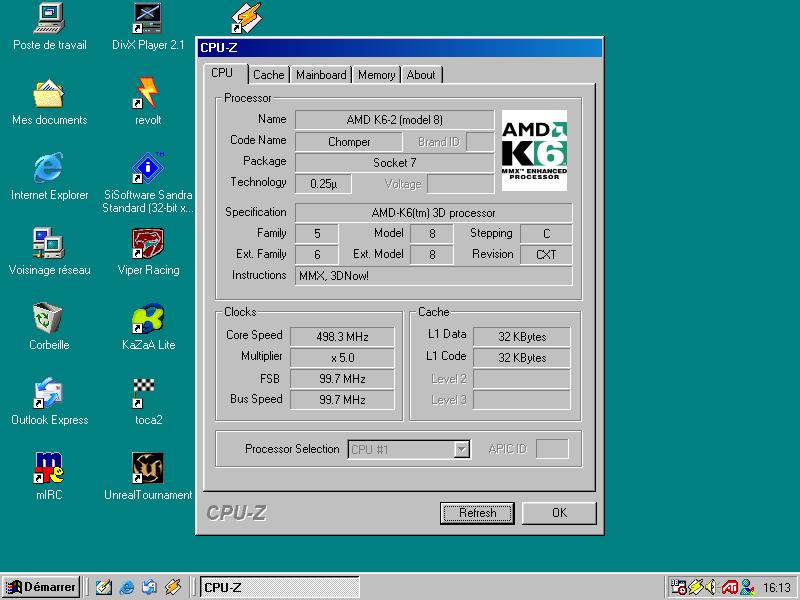Click the Show Desktop quick launch icon
800x600 pixels.
pos(104,587)
